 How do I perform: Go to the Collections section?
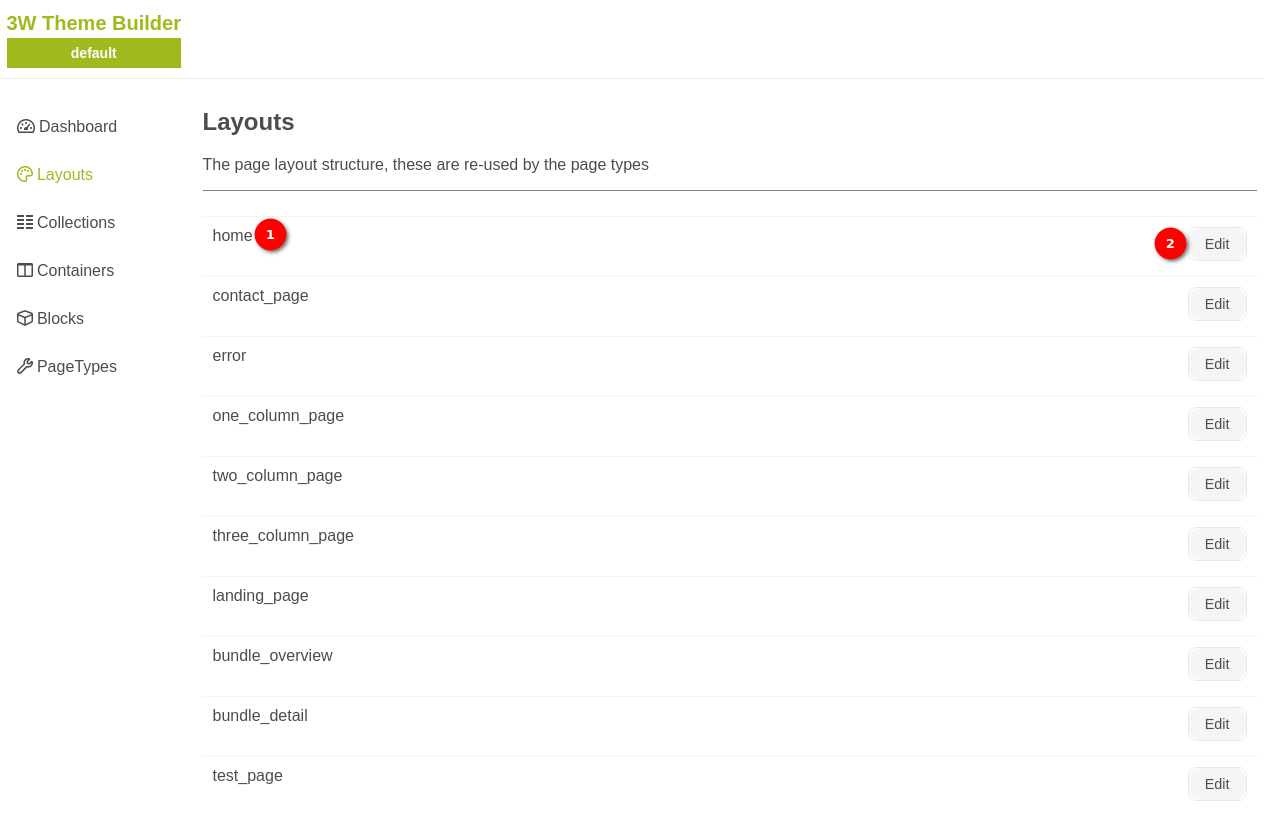75,222
